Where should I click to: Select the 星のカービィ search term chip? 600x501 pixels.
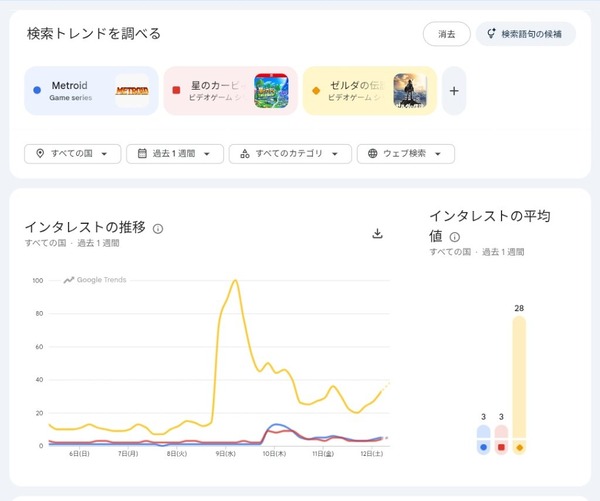[230, 91]
